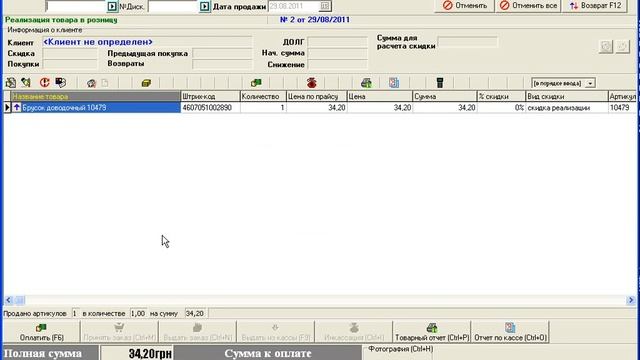640x360 pixels.
Task: Click the Отменить все button
Action: (528, 6)
